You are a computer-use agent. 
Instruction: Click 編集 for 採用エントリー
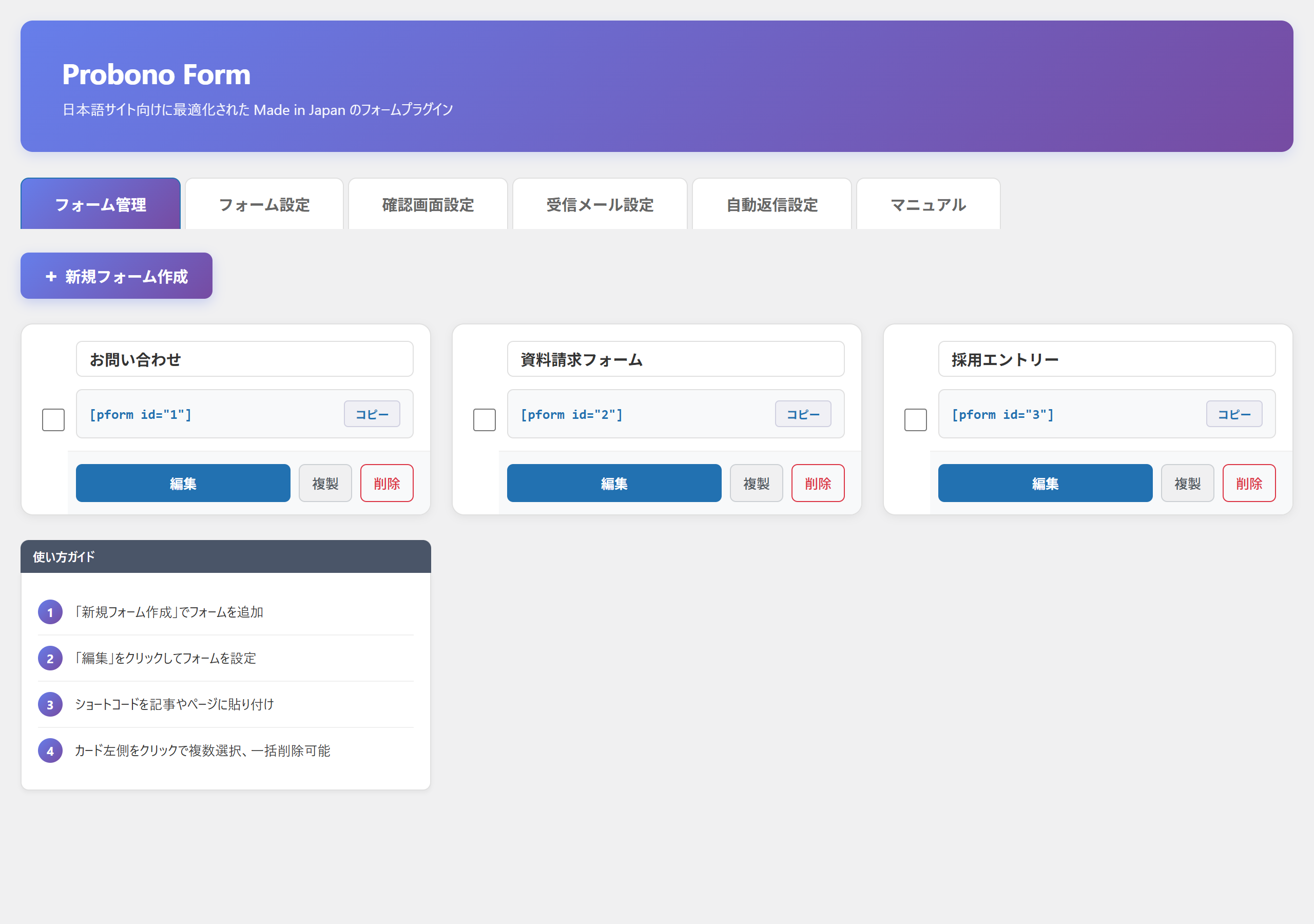(x=1045, y=483)
